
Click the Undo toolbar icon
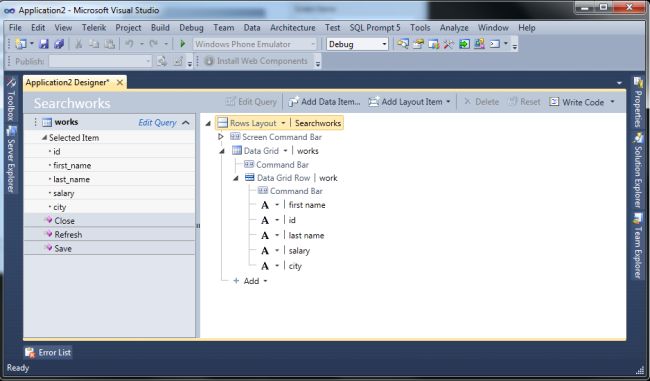129,44
